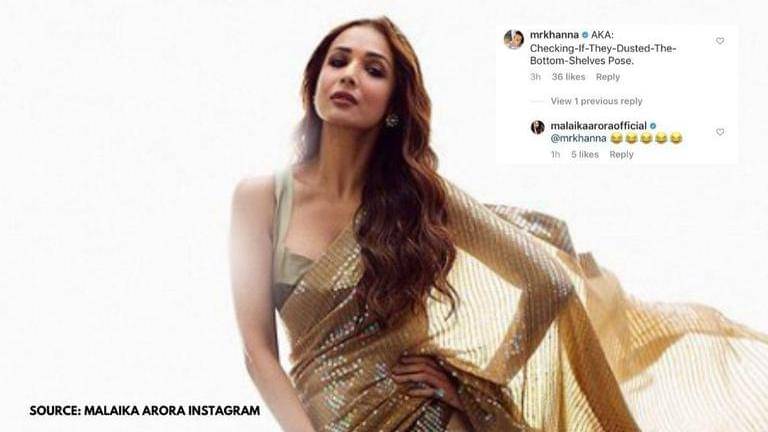Image resolution: width=768 pixels, height=432 pixels.
Task: View the 5 likes list
Action: [584, 154]
